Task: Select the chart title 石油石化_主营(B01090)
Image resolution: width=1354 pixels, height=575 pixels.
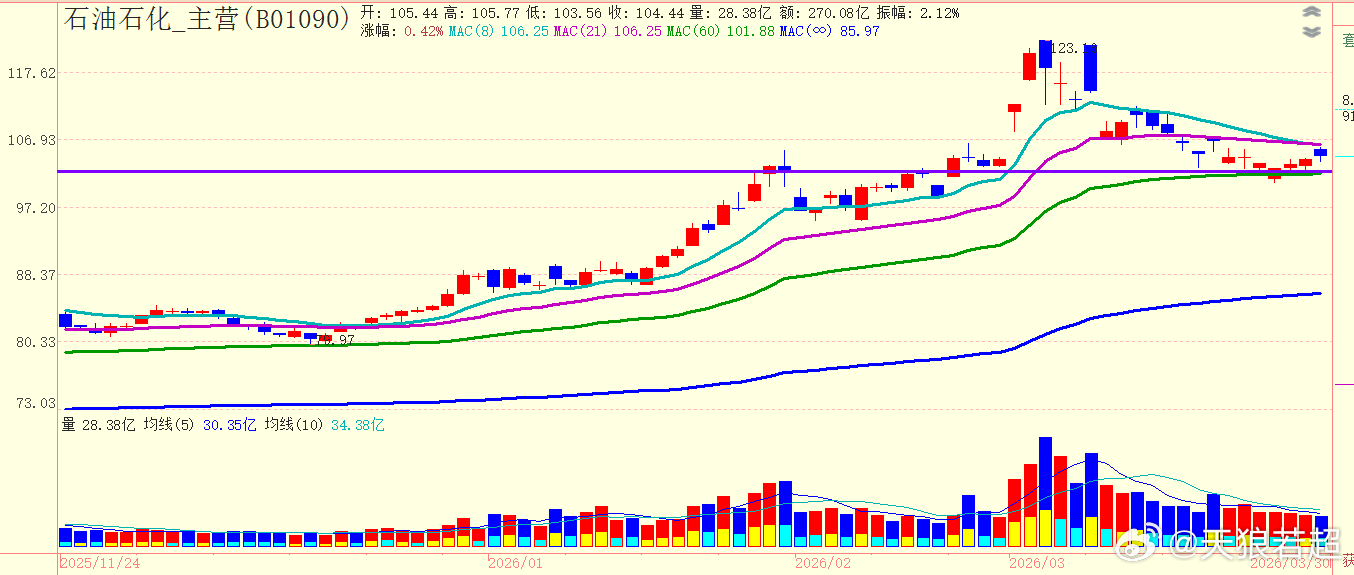Action: tap(208, 17)
